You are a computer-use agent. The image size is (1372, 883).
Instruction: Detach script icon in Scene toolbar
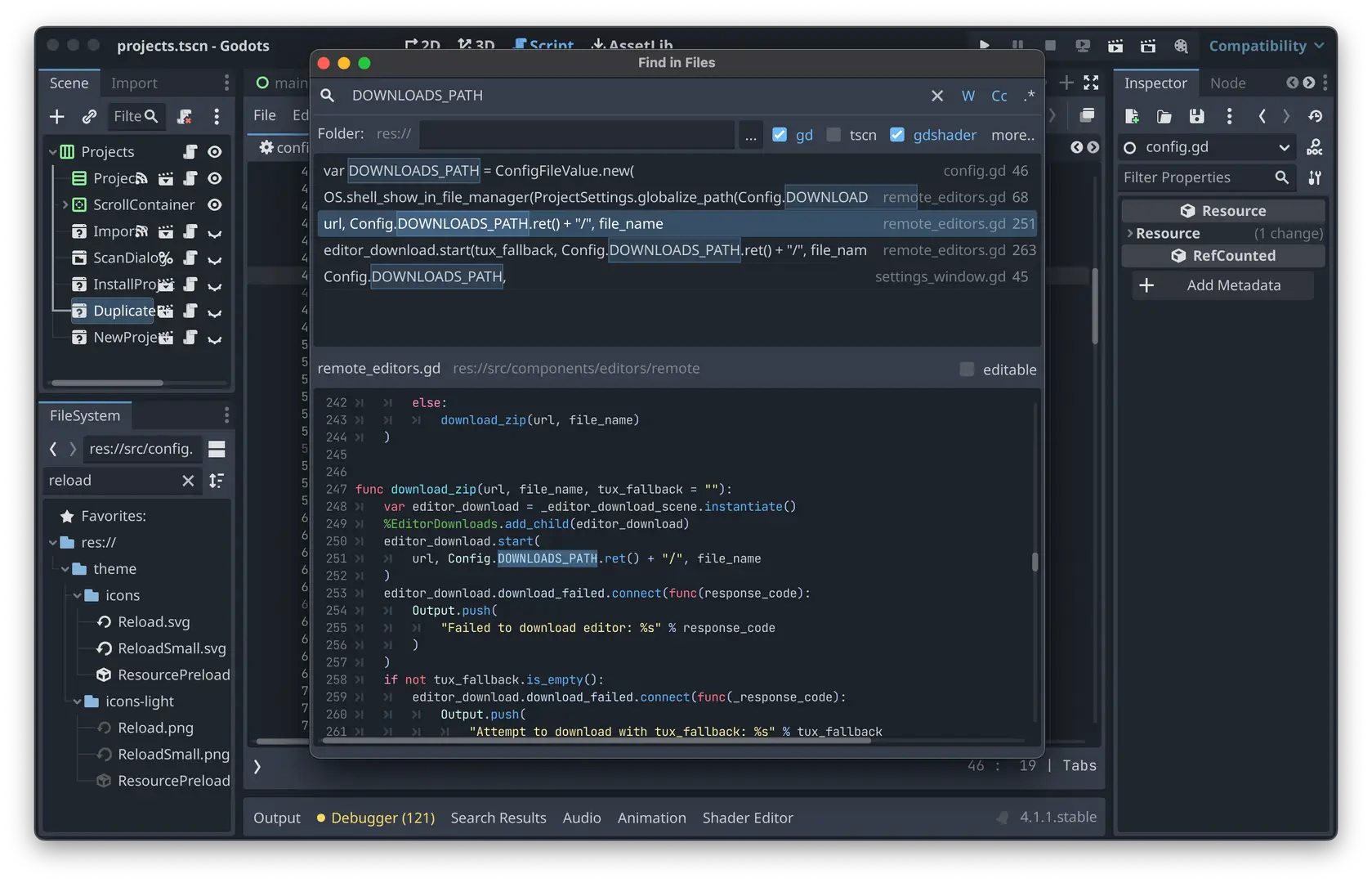[x=185, y=117]
